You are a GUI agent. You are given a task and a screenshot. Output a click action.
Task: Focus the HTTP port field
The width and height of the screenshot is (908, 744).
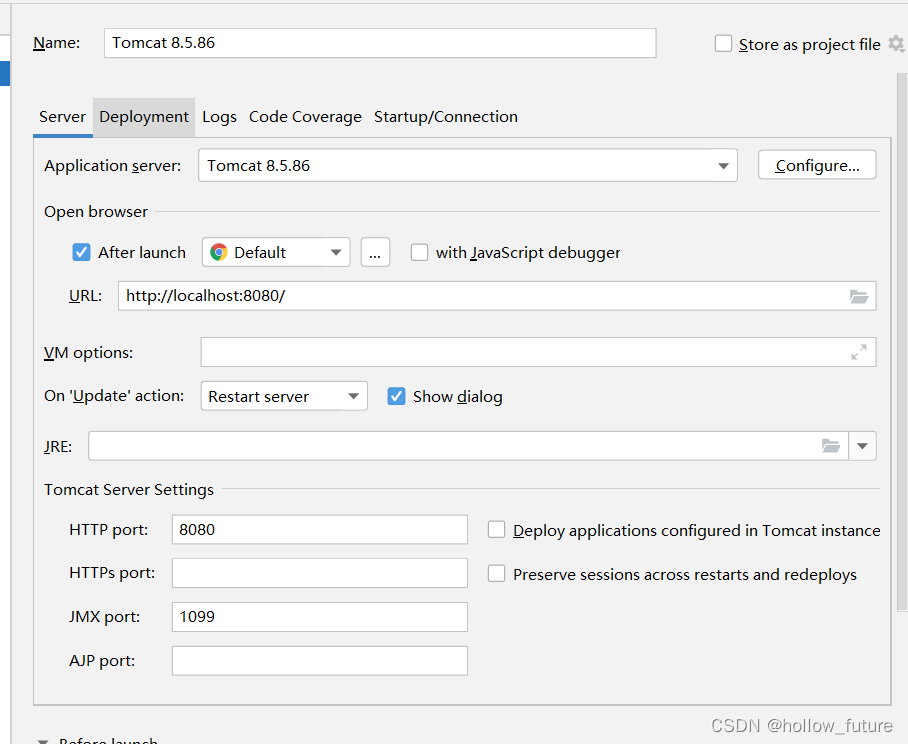tap(320, 529)
